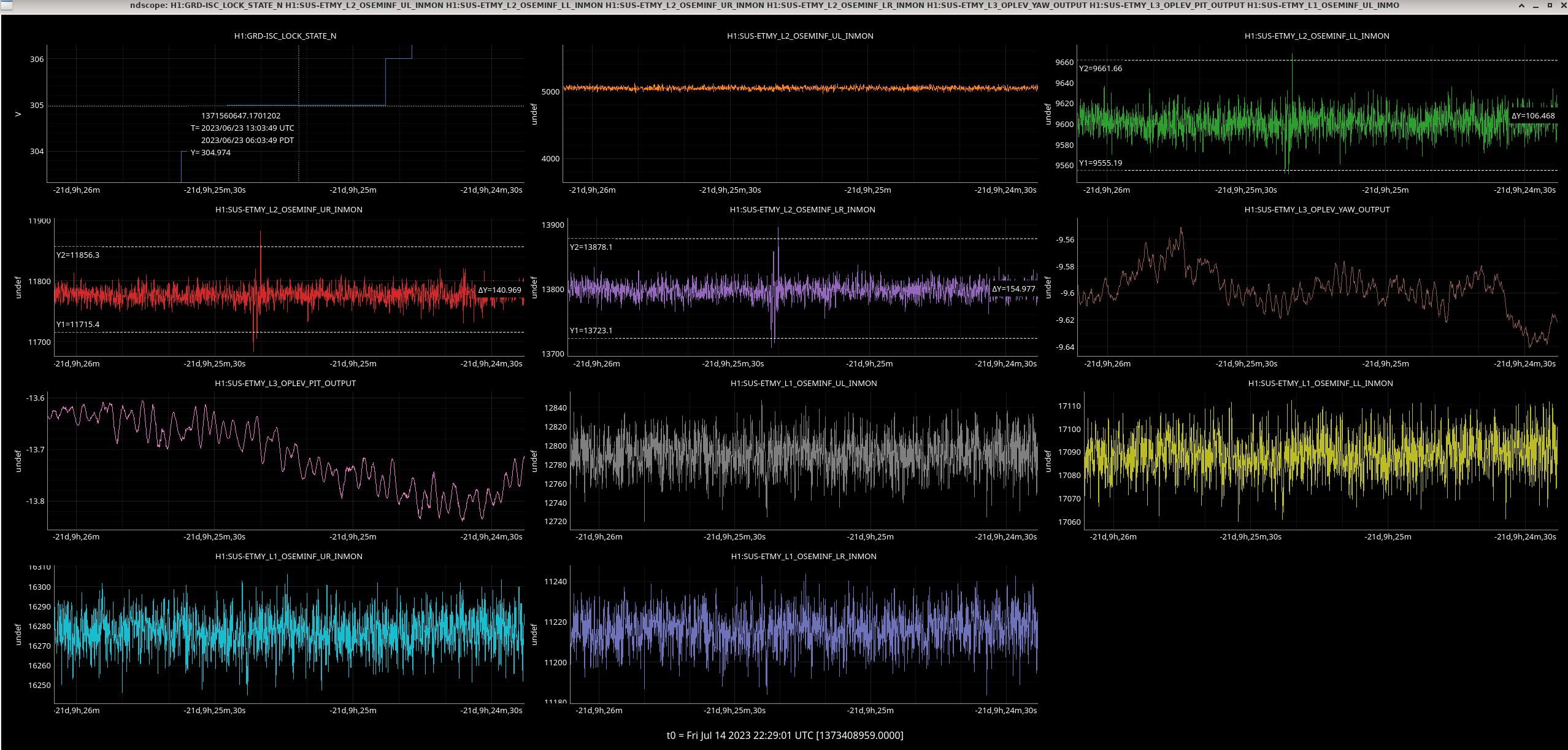This screenshot has height=750, width=1568.
Task: Click the Y2=11856.3 cursor in UR_INMON plot
Action: [78, 255]
